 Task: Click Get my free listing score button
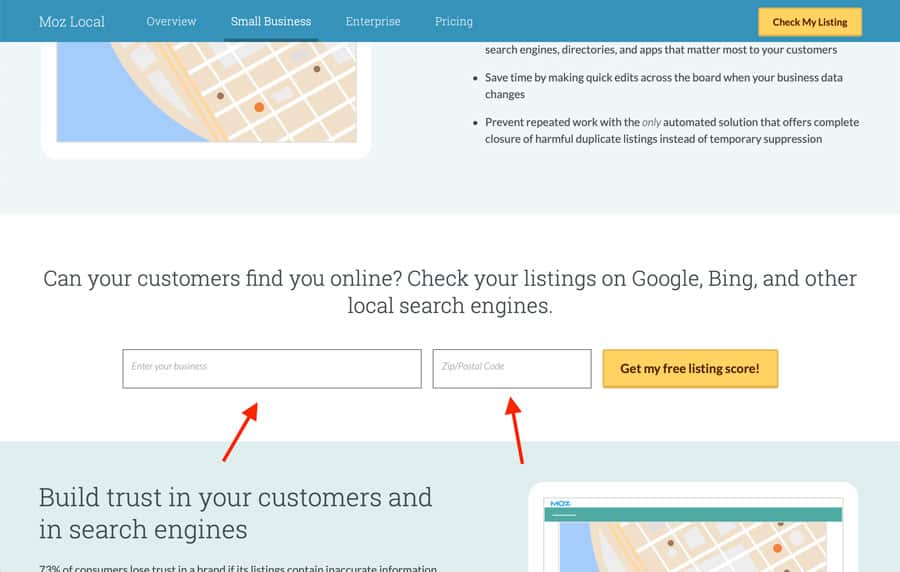[x=689, y=369]
